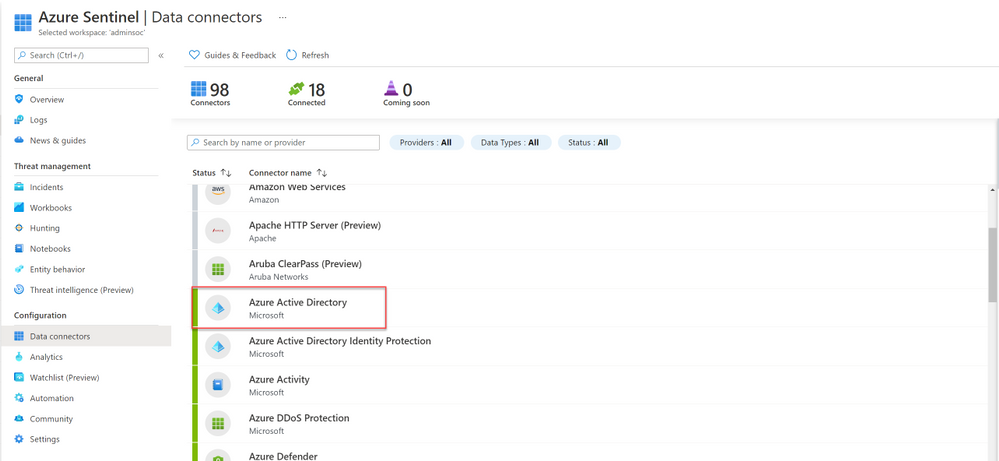This screenshot has width=999, height=461.
Task: Click the connectors list vertical scrollbar thumb
Action: point(993,264)
